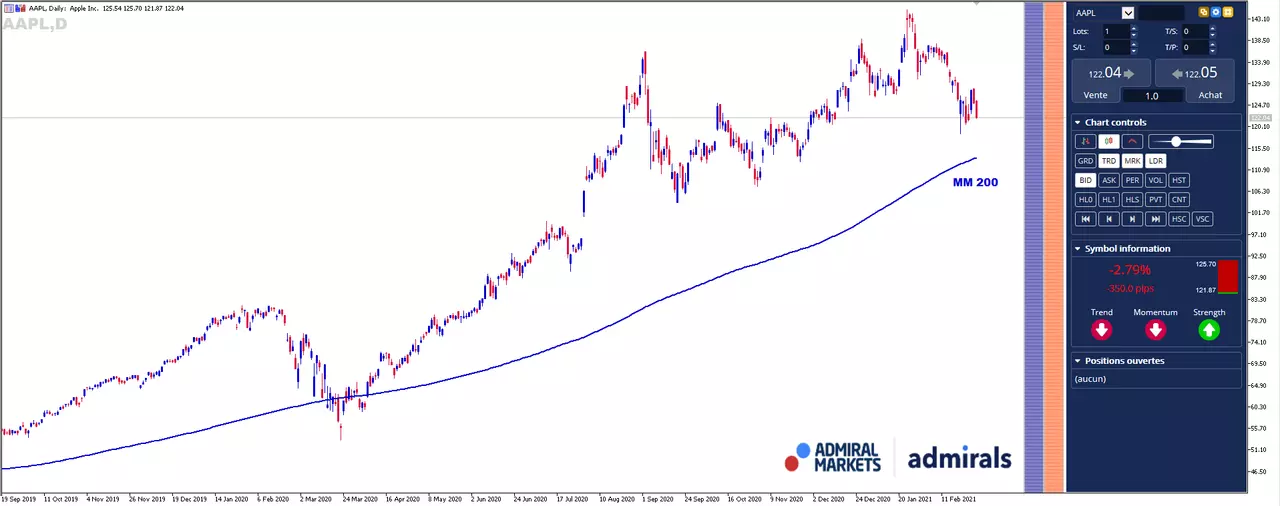
Task: Toggle the GRD grid button
Action: (x=1086, y=161)
